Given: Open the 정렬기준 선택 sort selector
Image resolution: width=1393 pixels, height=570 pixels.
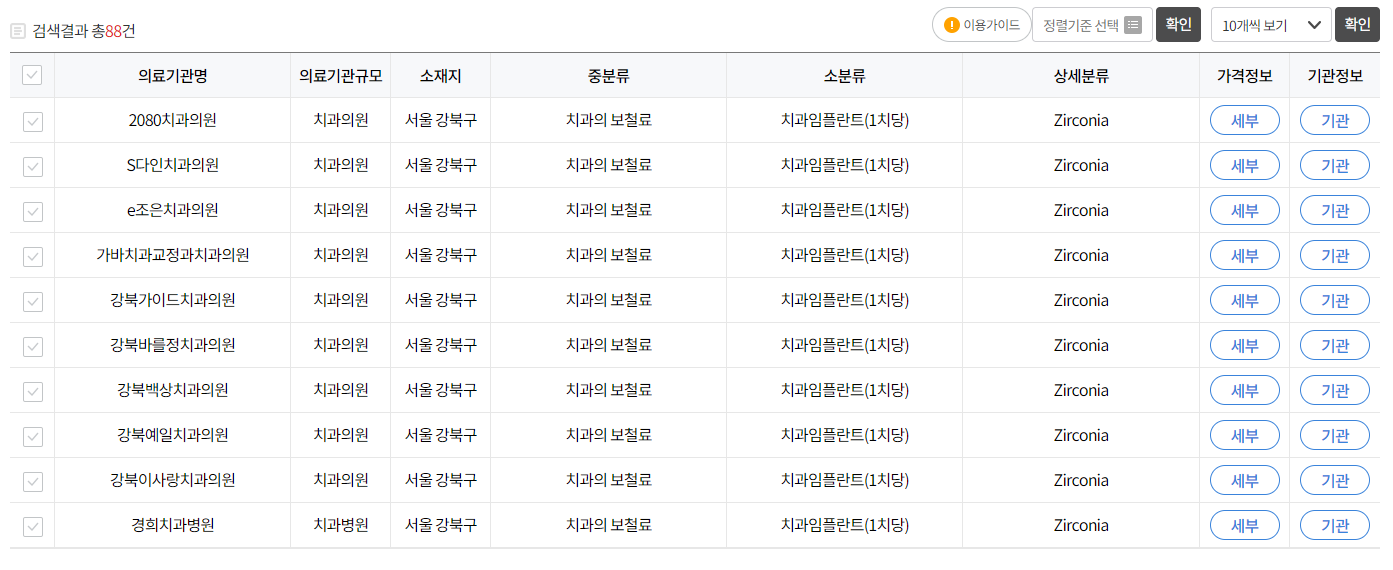Looking at the screenshot, I should (1092, 25).
